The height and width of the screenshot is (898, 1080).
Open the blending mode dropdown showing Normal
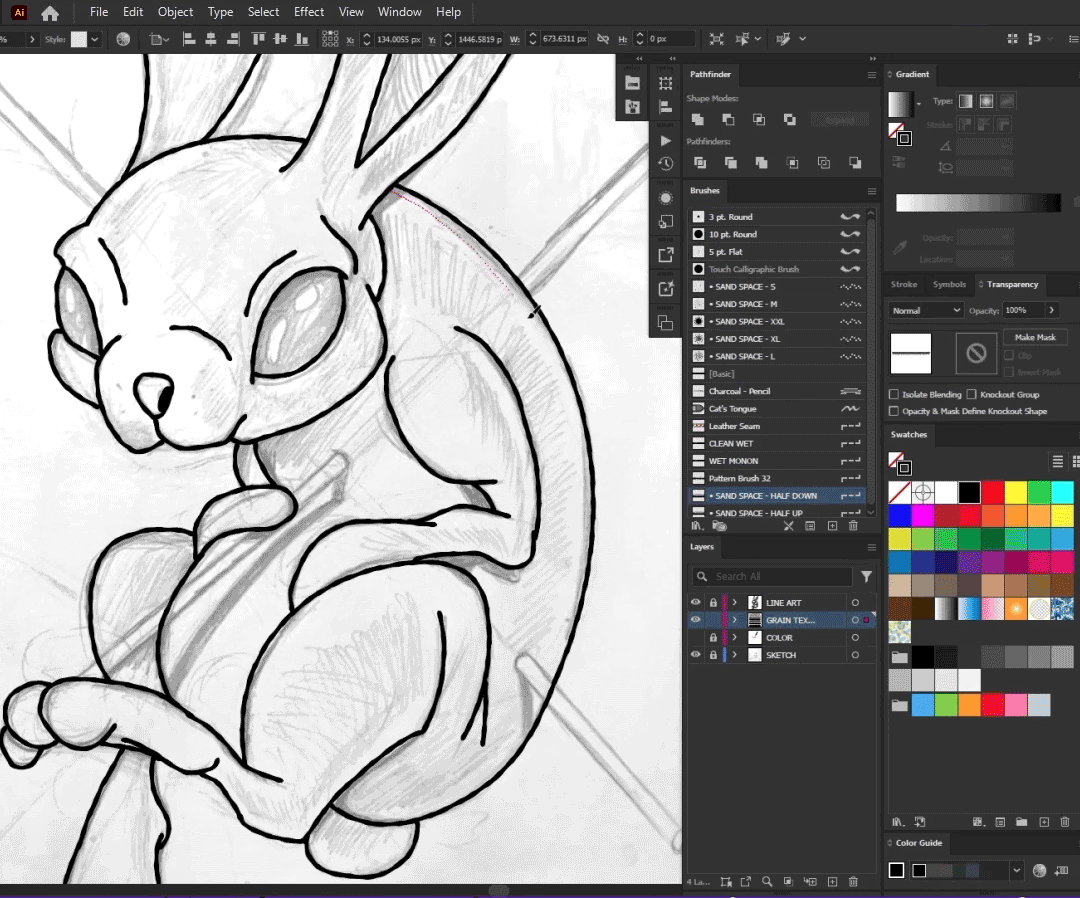pyautogui.click(x=926, y=311)
